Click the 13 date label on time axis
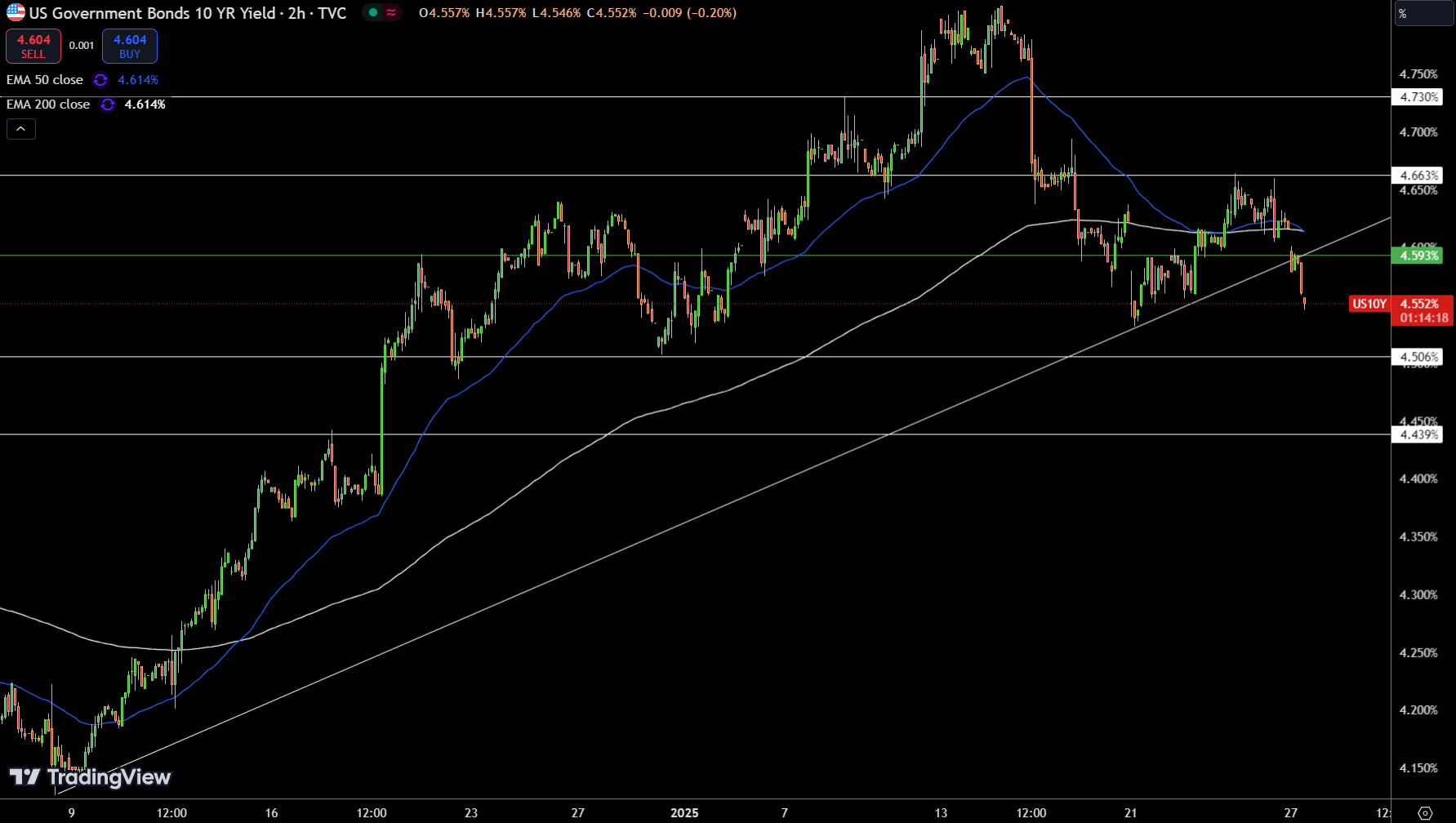1456x823 pixels. tap(941, 813)
